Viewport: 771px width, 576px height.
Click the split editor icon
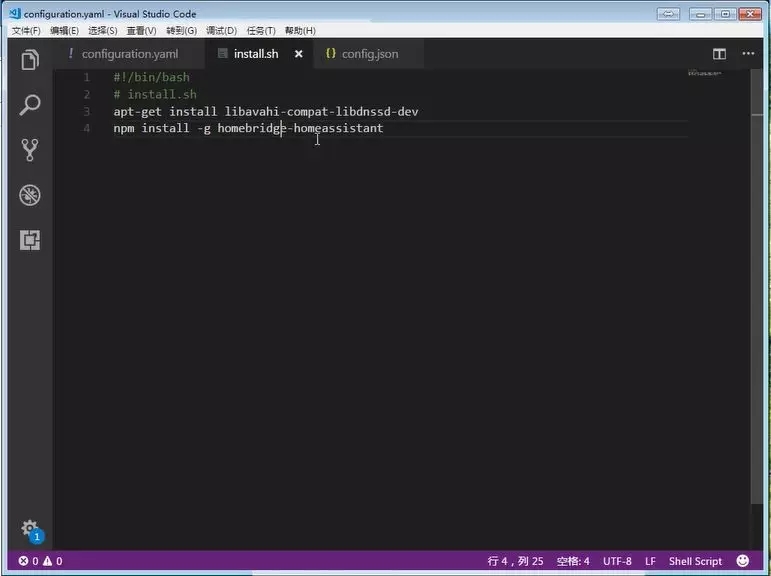pyautogui.click(x=719, y=54)
